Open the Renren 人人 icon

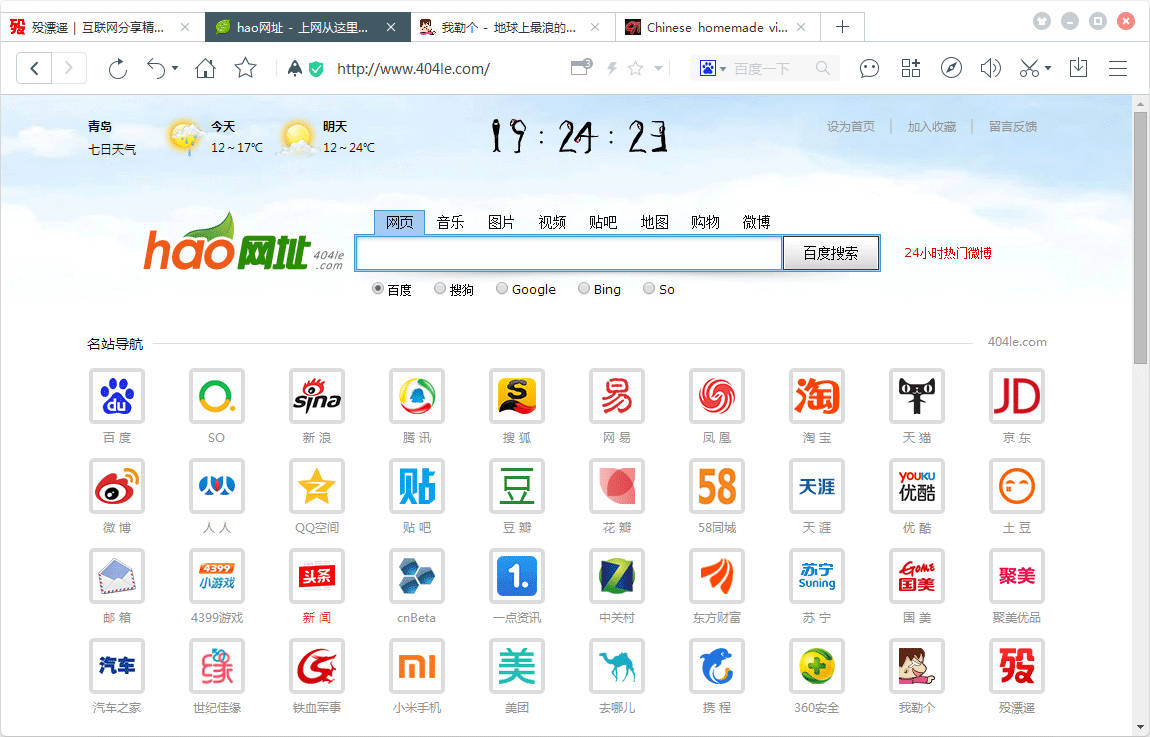tap(216, 486)
